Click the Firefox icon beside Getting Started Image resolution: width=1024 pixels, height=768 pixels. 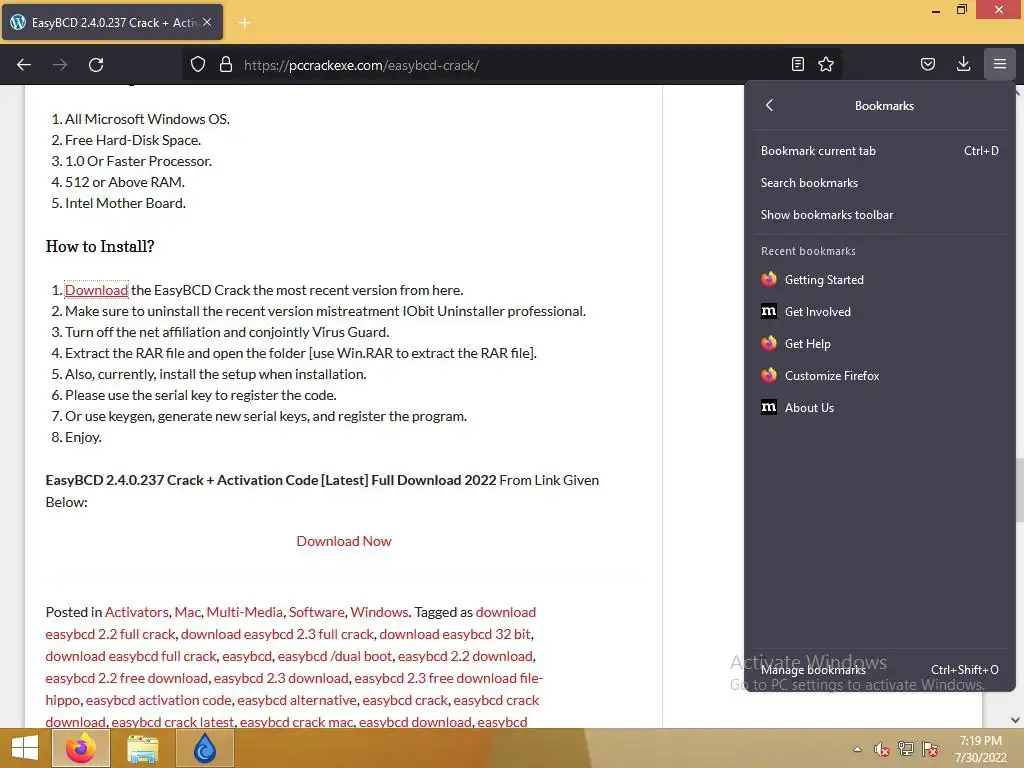click(x=769, y=280)
